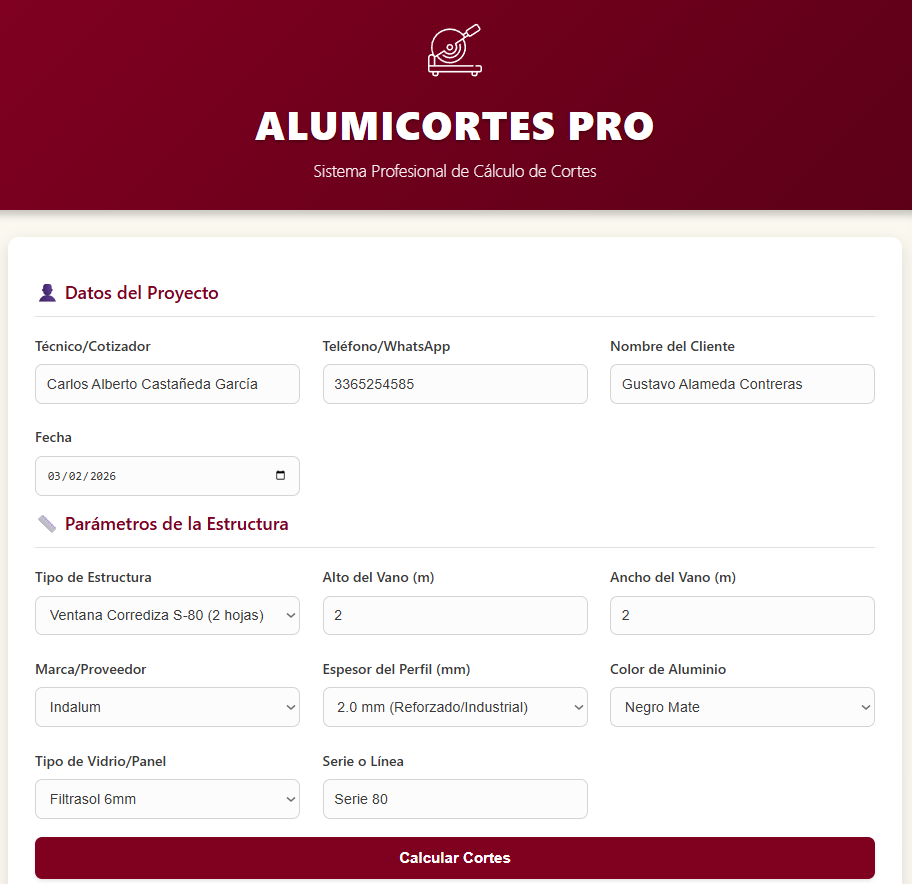Expand the Tipo de Vidrio/Panel dropdown

pos(167,799)
